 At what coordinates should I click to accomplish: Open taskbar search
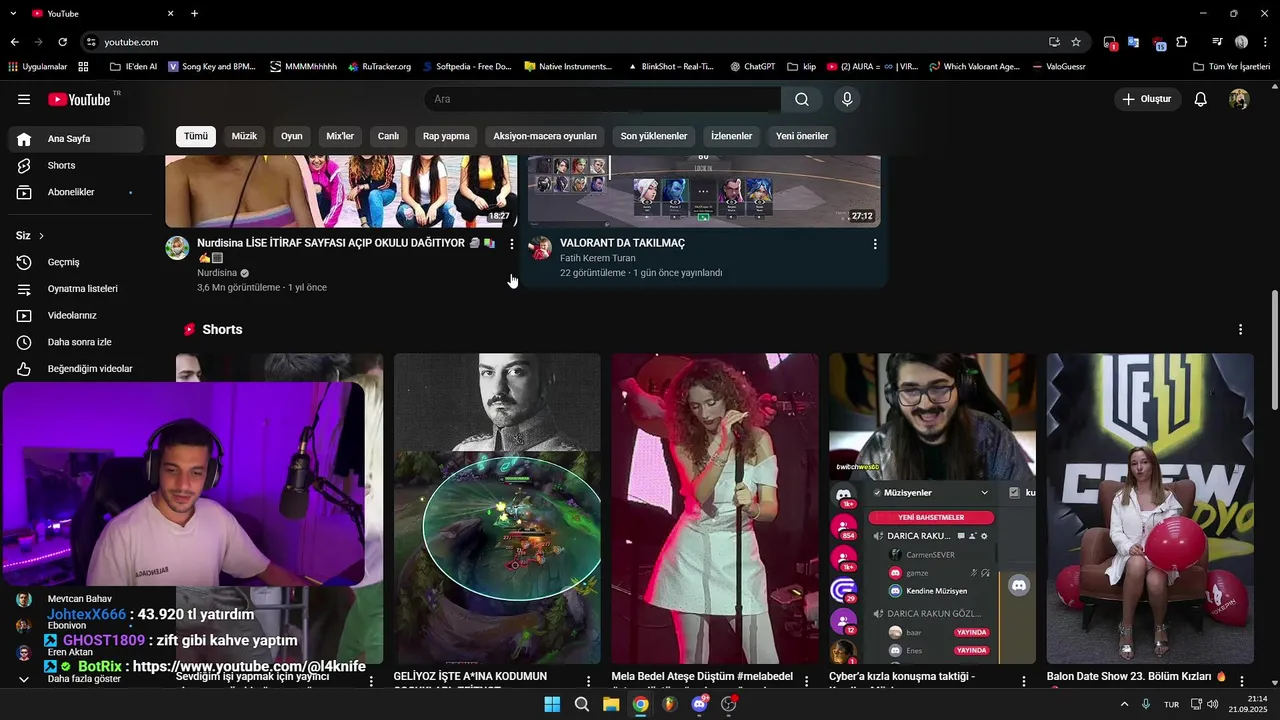point(581,704)
